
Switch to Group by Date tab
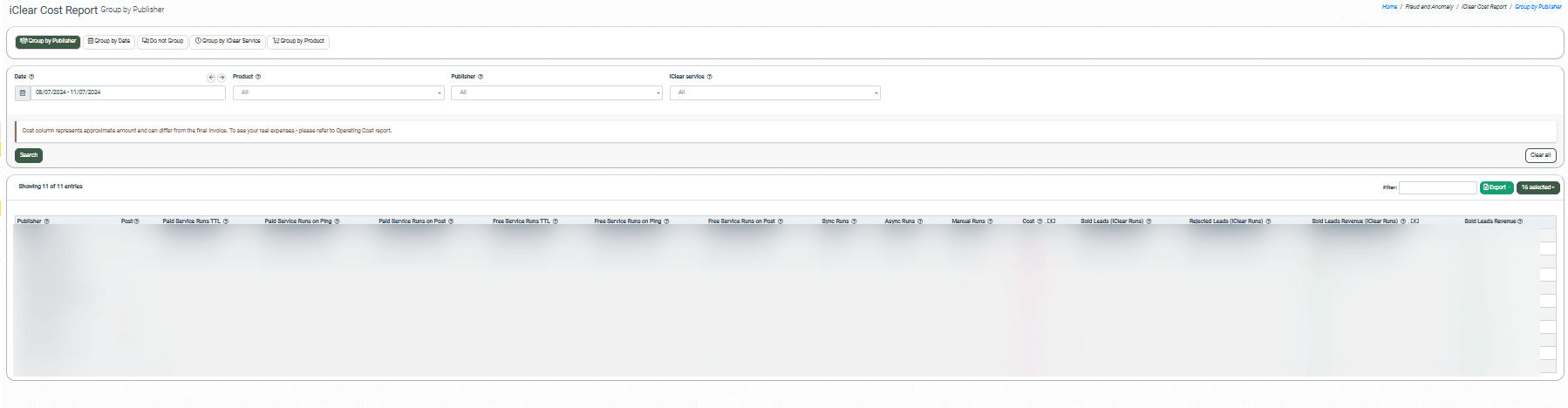tap(109, 41)
